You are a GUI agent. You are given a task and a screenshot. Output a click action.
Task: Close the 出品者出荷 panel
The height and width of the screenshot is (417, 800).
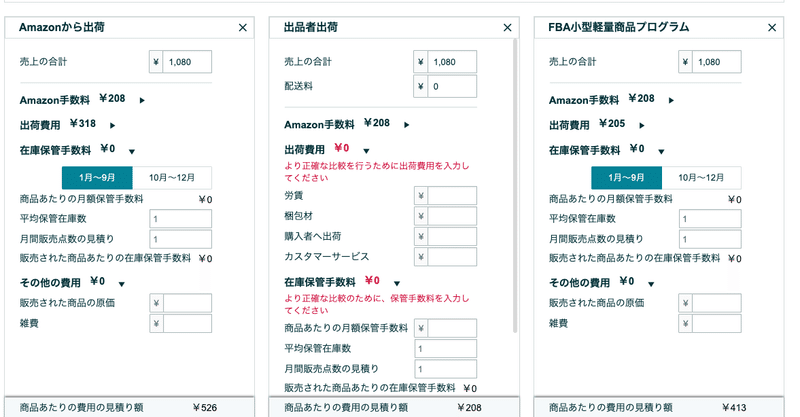(507, 28)
